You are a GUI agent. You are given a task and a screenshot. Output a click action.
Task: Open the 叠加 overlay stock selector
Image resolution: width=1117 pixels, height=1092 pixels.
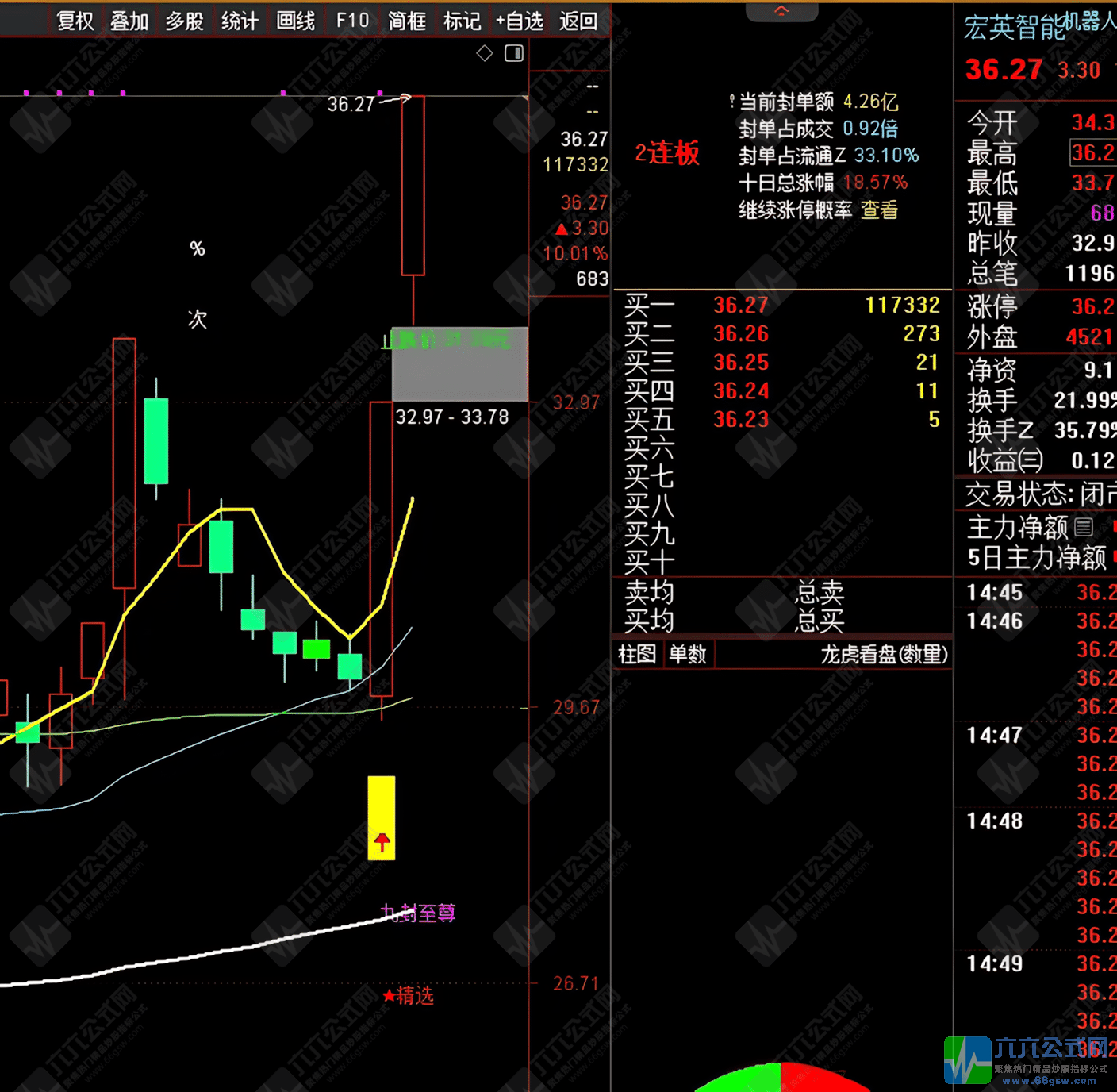(x=129, y=21)
